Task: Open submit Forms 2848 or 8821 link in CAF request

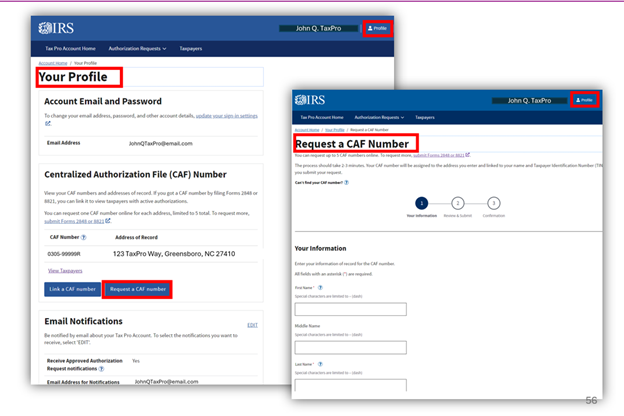Action: [x=439, y=155]
